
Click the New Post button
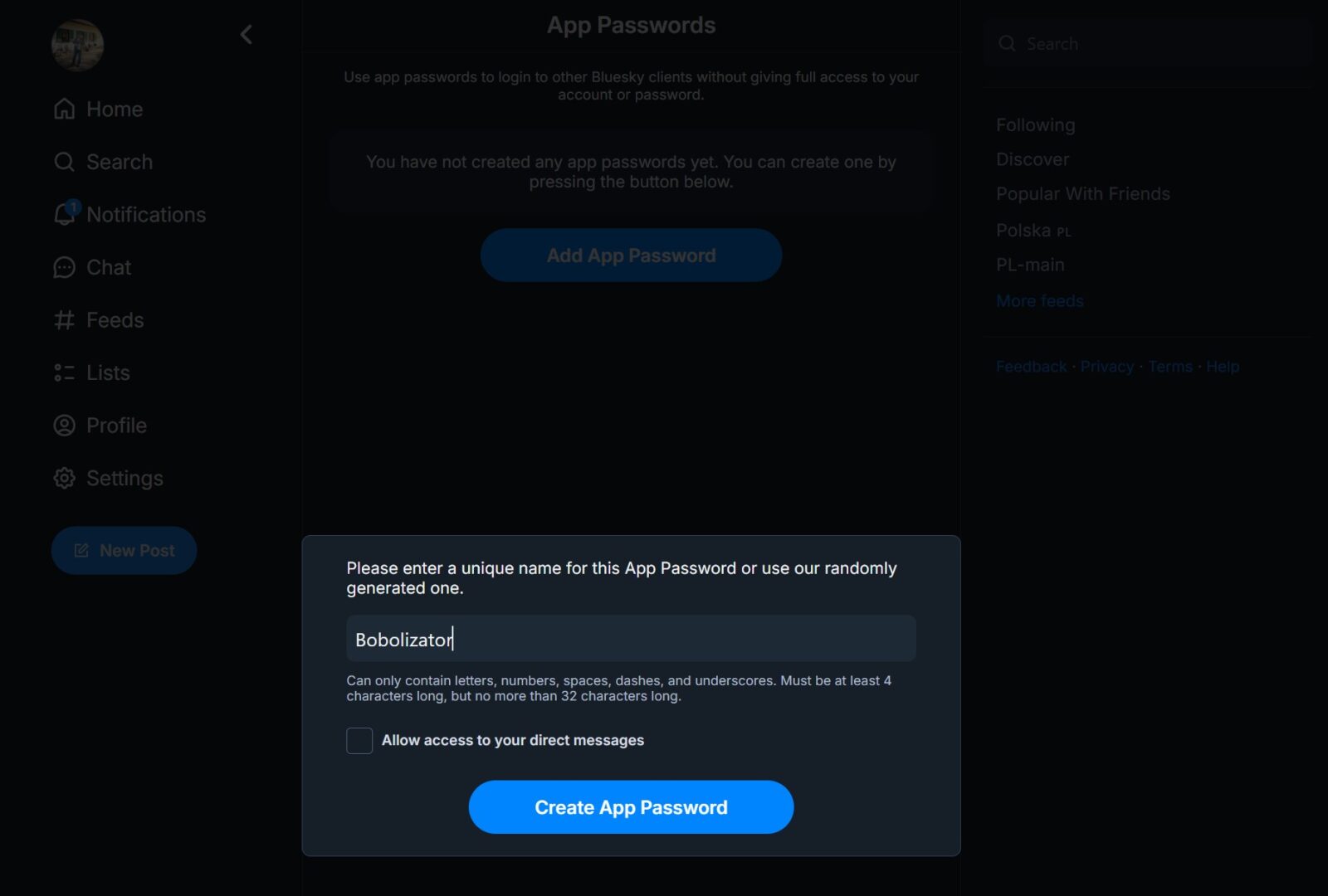click(124, 550)
